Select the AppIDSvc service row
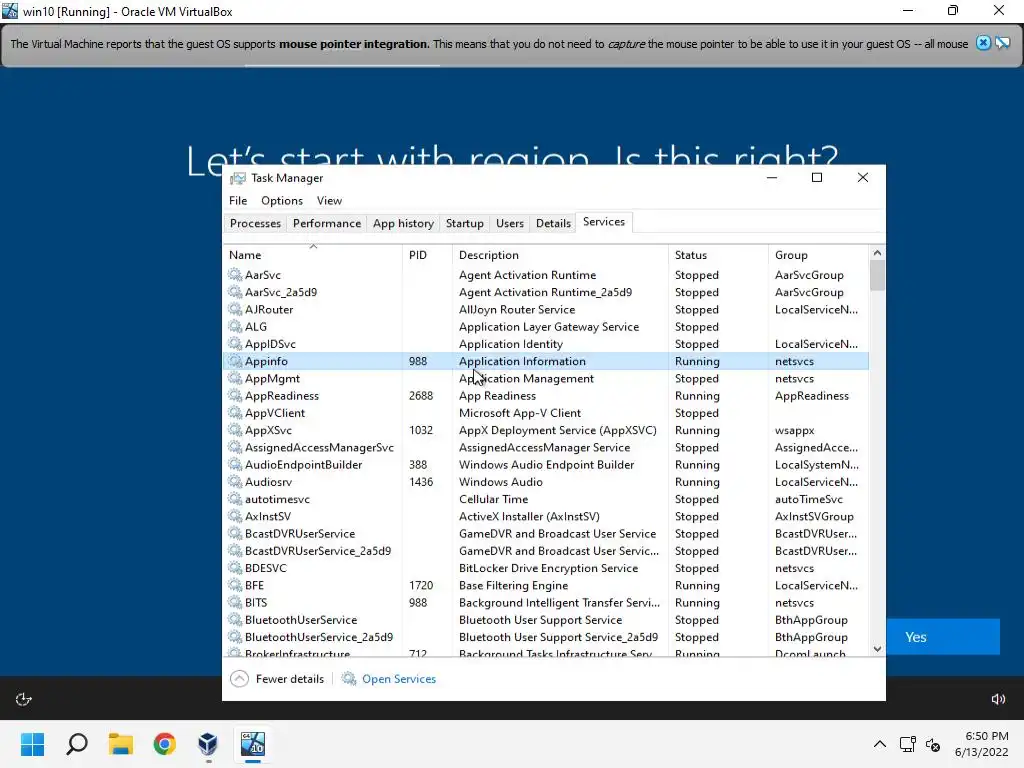The height and width of the screenshot is (768, 1024). point(546,344)
